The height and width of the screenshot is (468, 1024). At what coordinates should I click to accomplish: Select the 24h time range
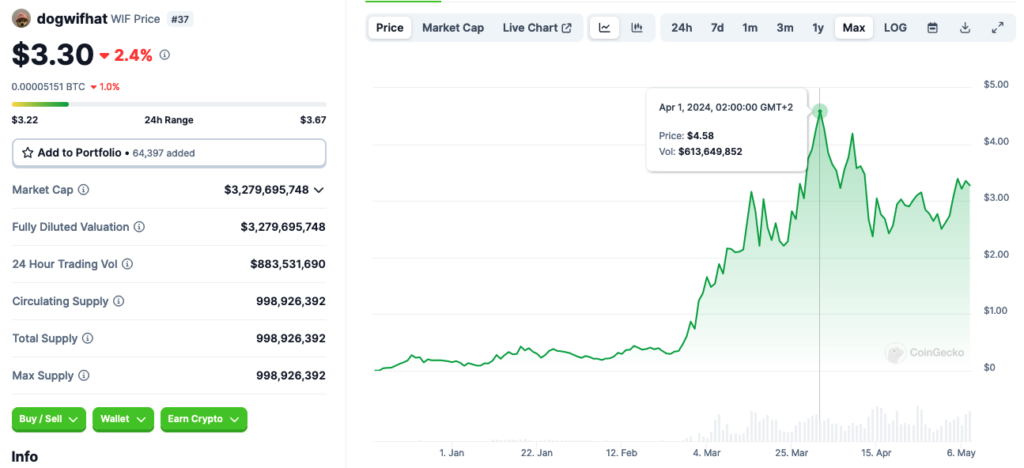point(681,28)
